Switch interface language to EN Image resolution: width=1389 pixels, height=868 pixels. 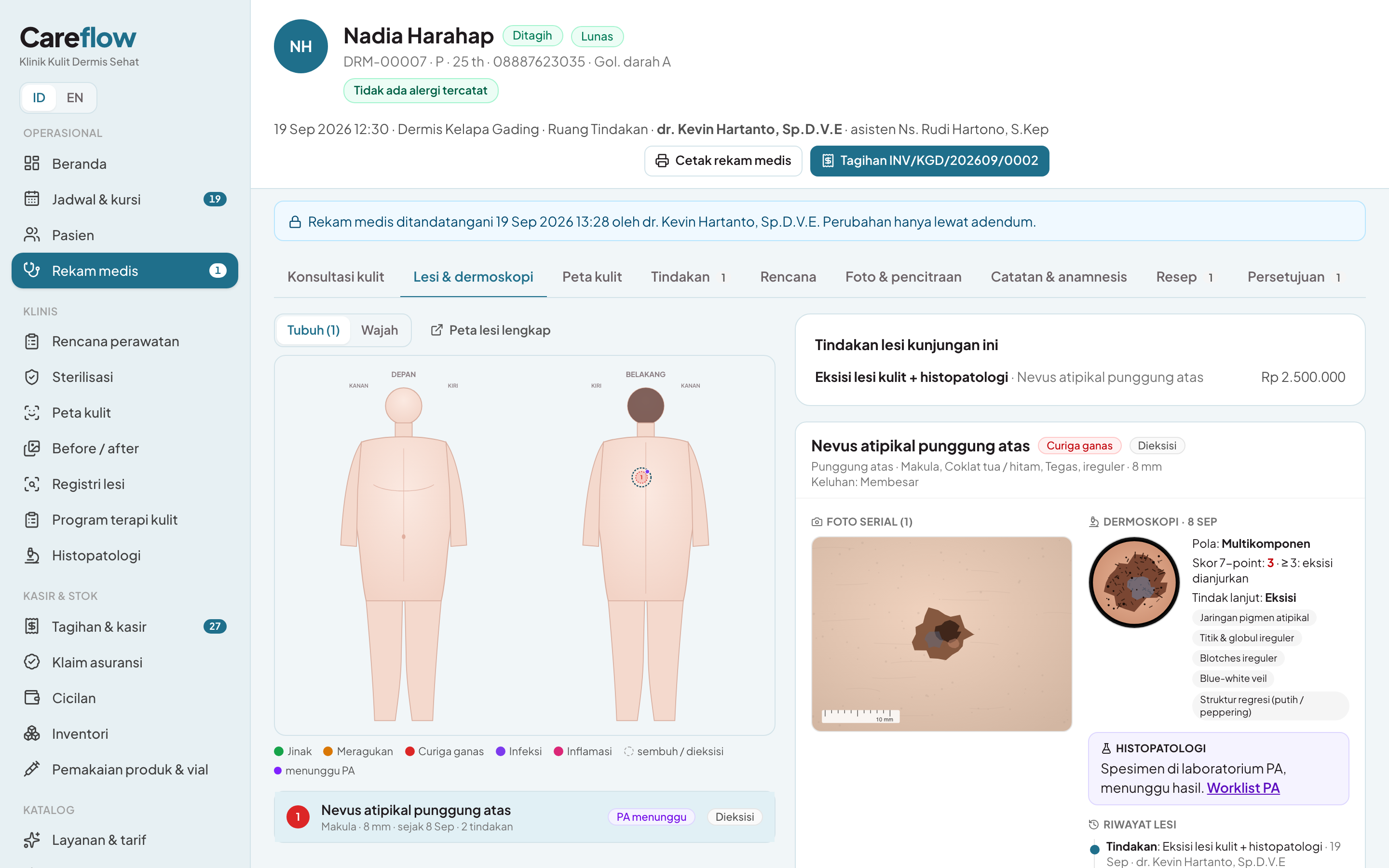click(x=75, y=97)
